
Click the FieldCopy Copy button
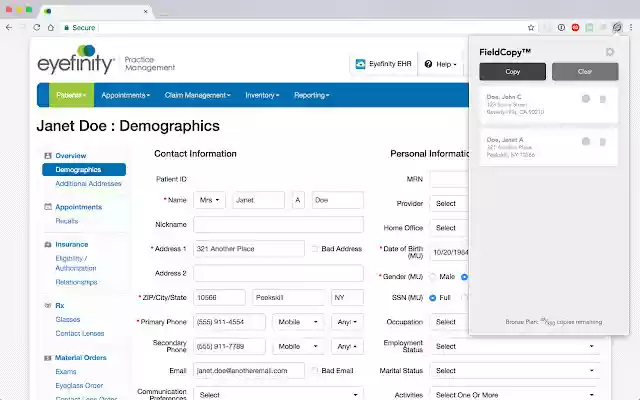click(x=513, y=71)
